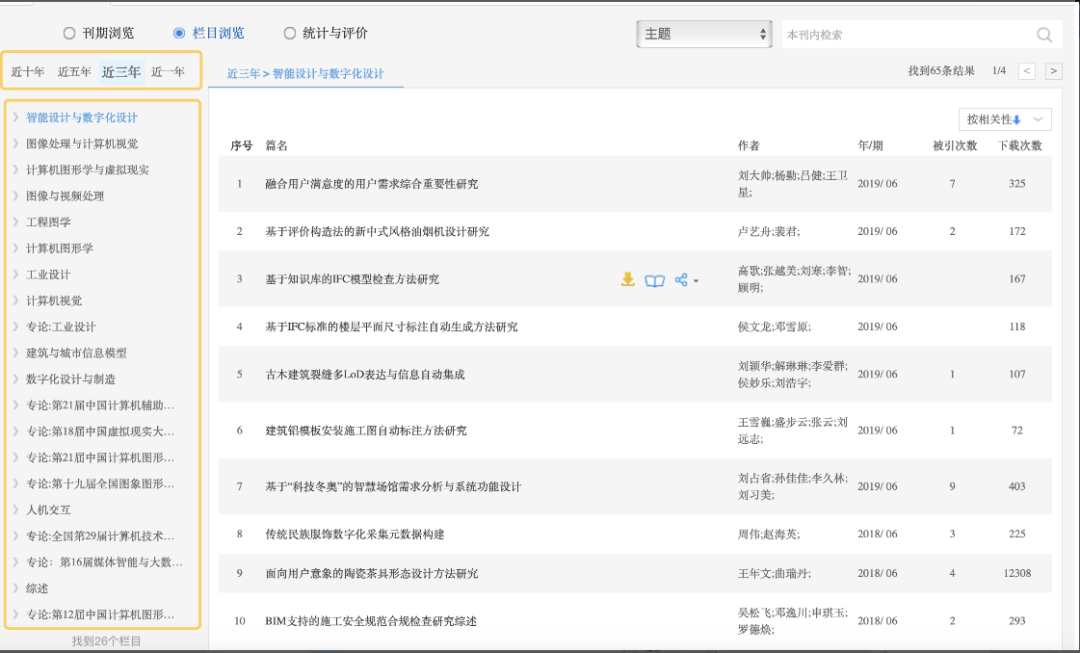Click the 作者 column header
The image size is (1080, 653).
749,145
